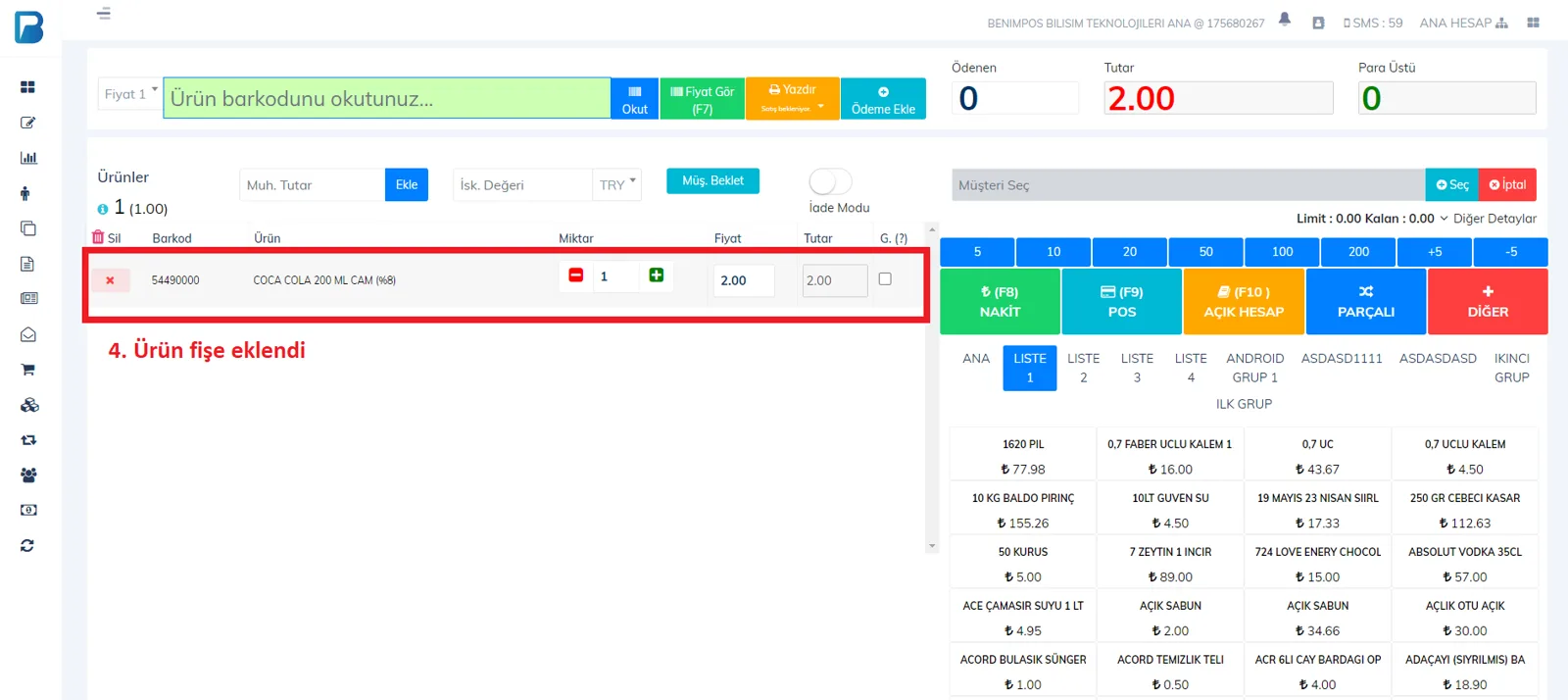Click the Seç customer button
Image resolution: width=1568 pixels, height=700 pixels.
1451,184
